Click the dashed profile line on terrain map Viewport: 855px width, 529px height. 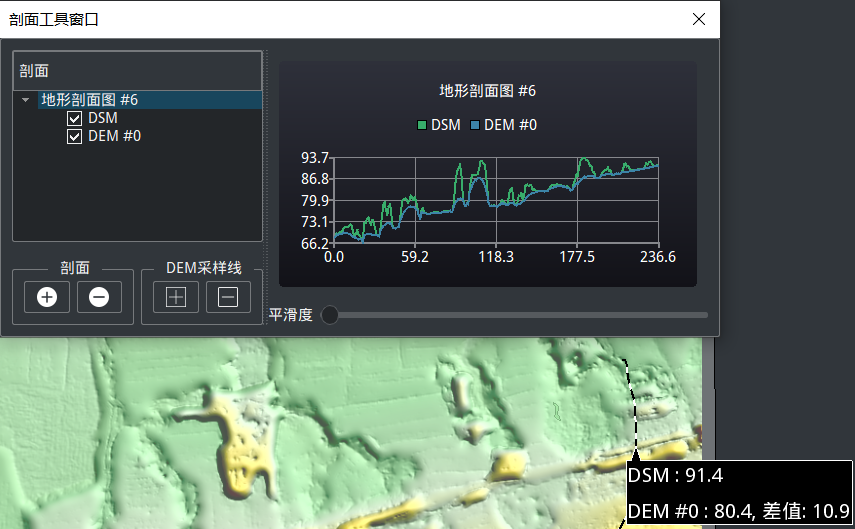pos(633,404)
